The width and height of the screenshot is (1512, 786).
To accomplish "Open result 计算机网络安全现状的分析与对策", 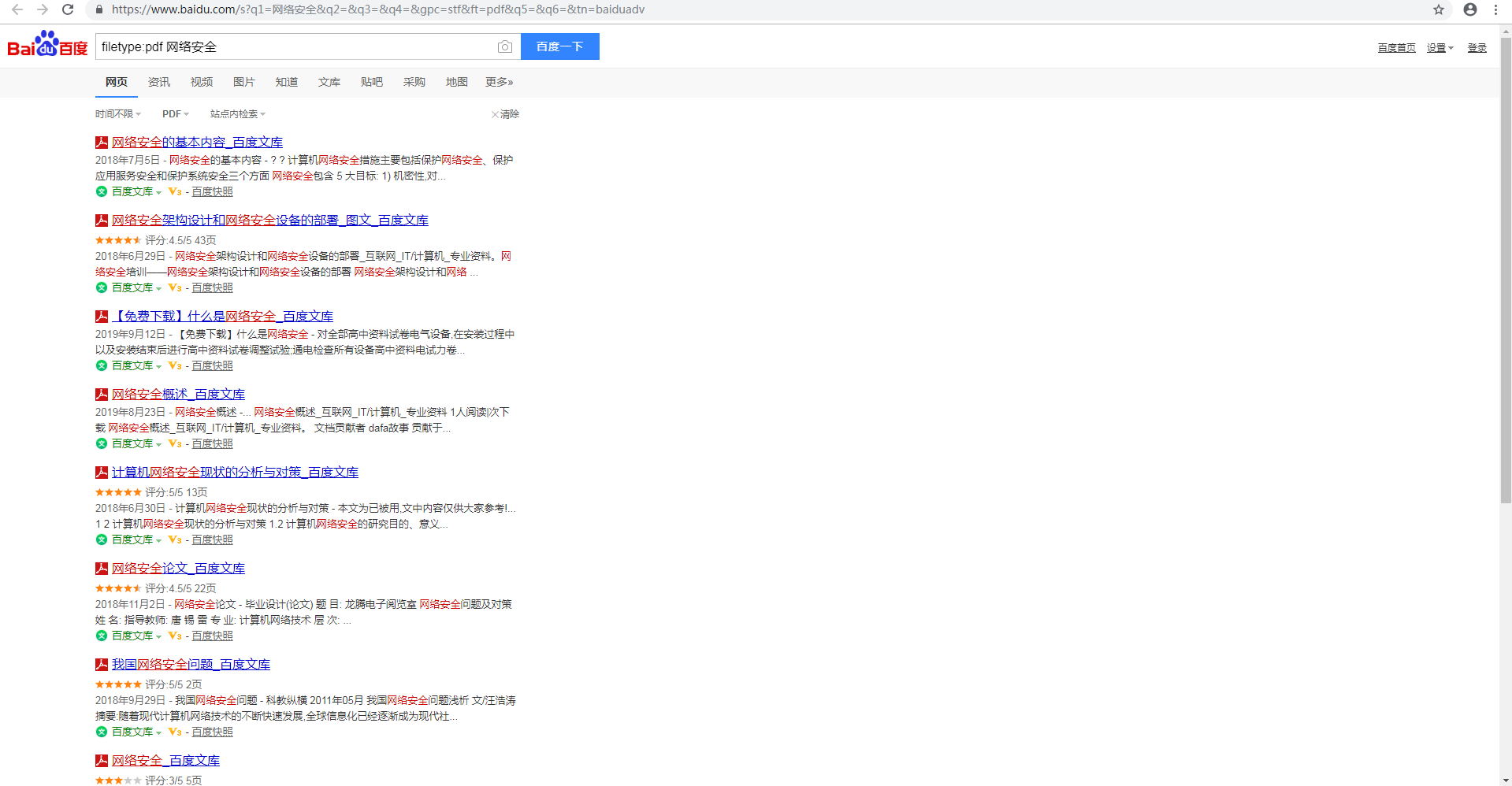I will tap(235, 473).
